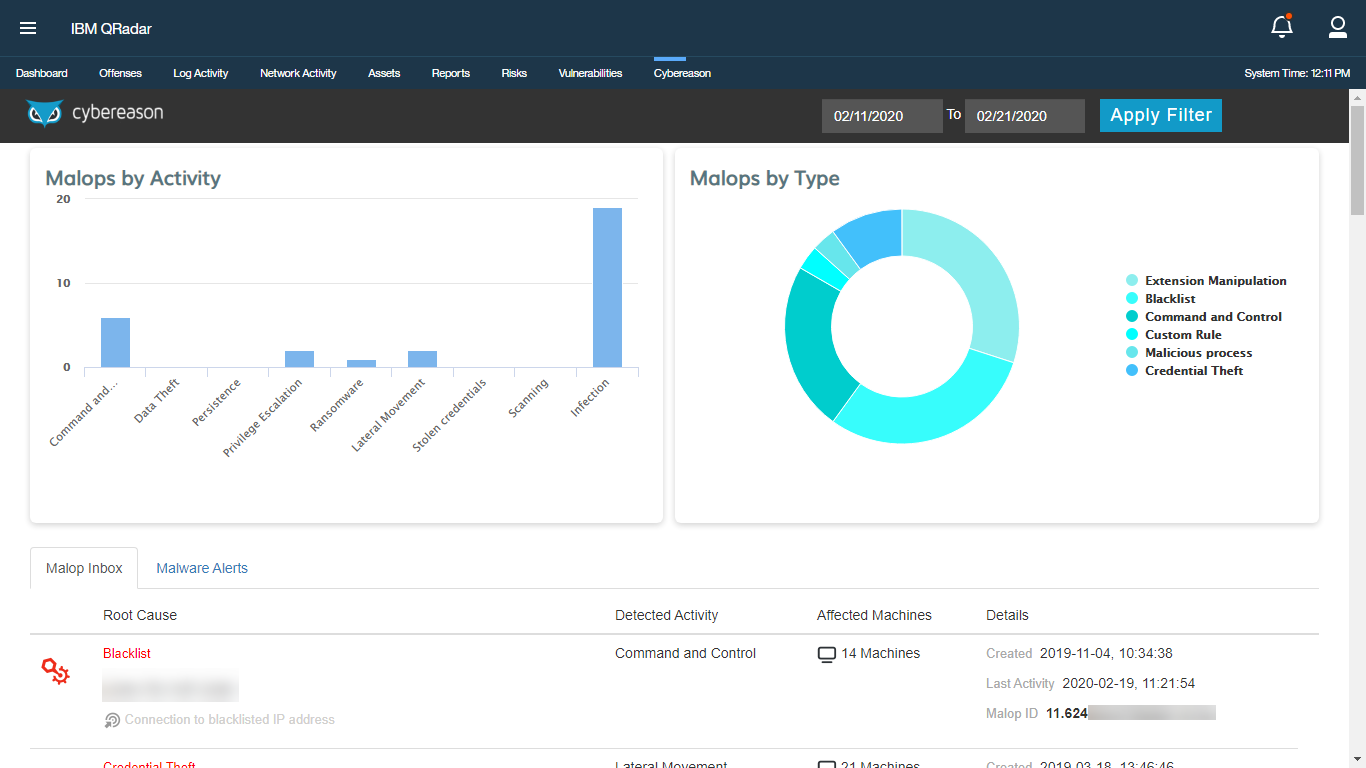Open the user profile menu

[1337, 27]
